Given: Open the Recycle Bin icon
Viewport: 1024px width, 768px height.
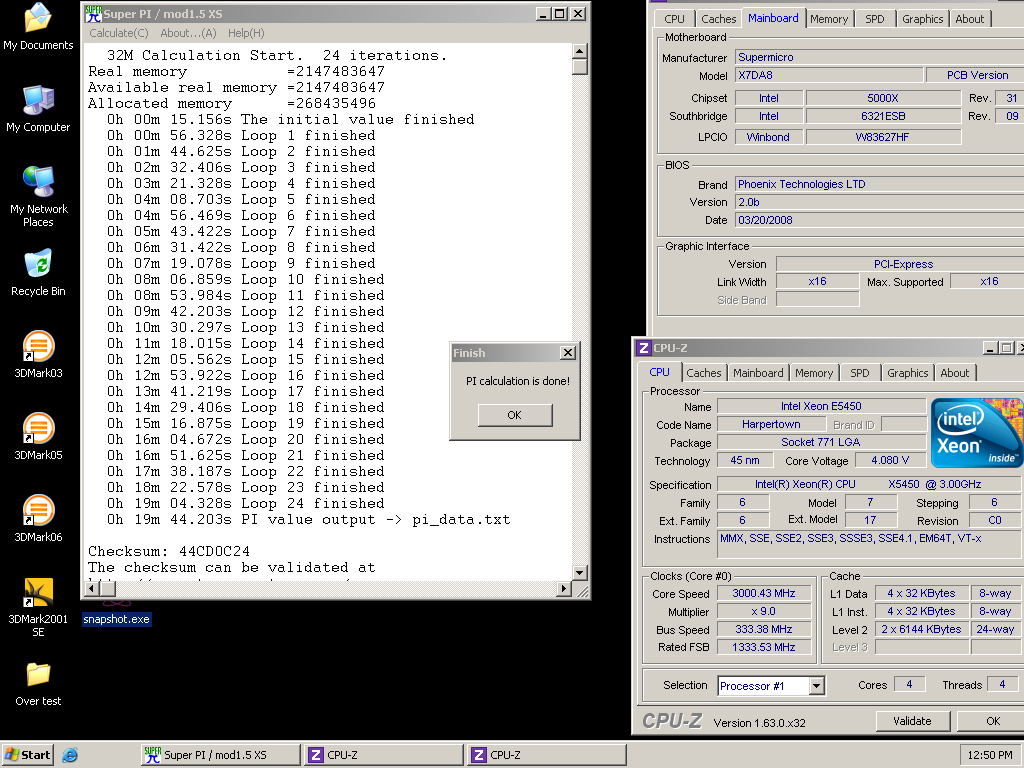Looking at the screenshot, I should pyautogui.click(x=38, y=272).
